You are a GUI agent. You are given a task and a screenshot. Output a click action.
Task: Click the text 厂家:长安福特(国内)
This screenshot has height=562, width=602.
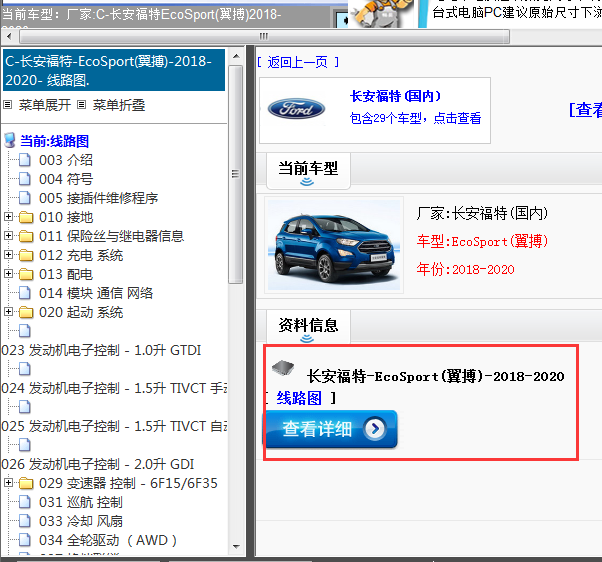[x=482, y=213]
